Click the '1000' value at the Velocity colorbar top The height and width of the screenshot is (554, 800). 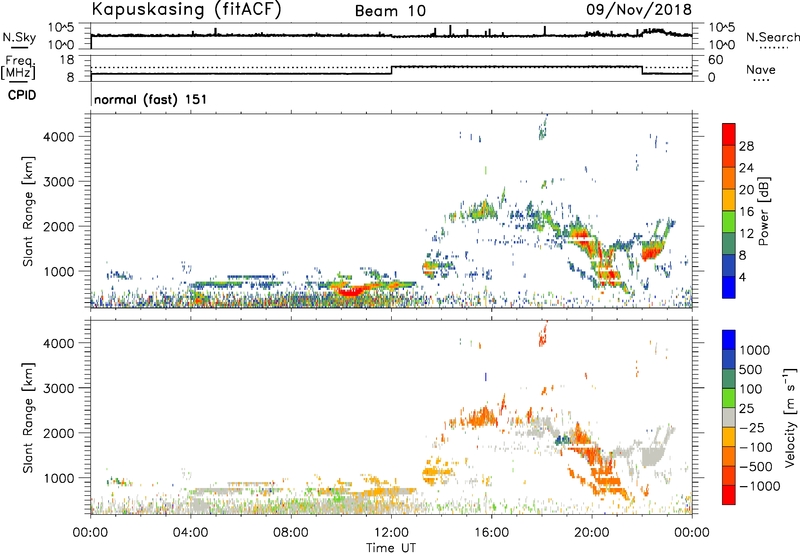tap(755, 350)
